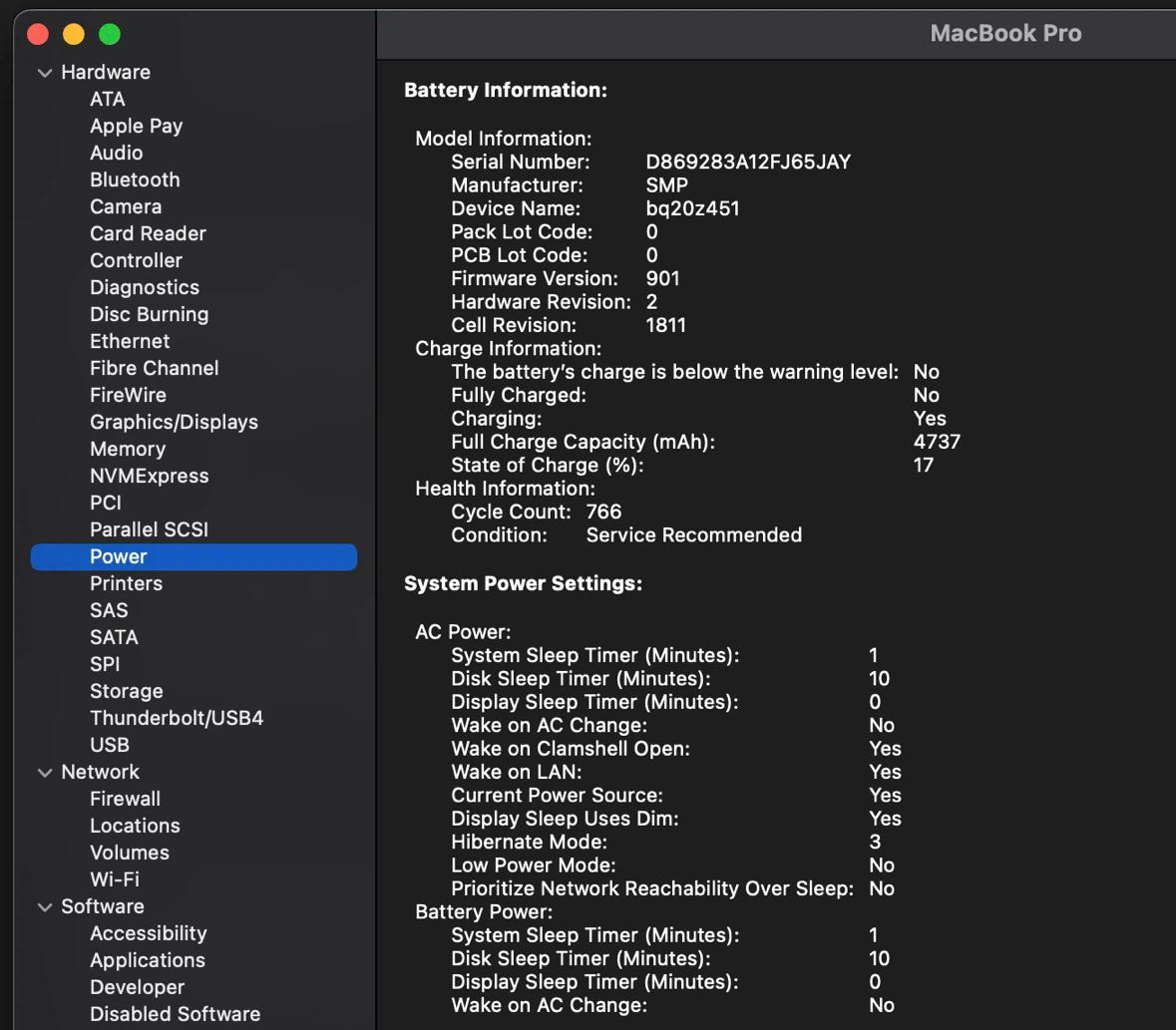Click the cell revision value 1811
Viewport: 1176px width, 1030px height.
click(x=666, y=325)
